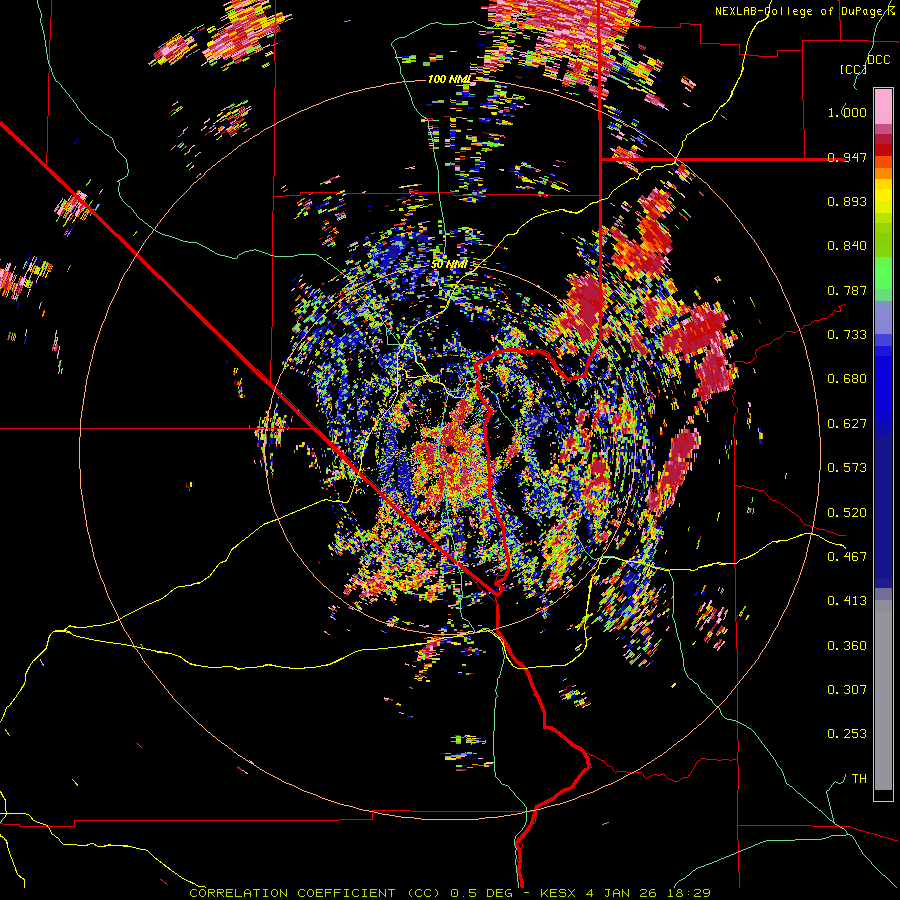Screen dimensions: 900x900
Task: Select the 0.680 legend value
Action: 847,379
